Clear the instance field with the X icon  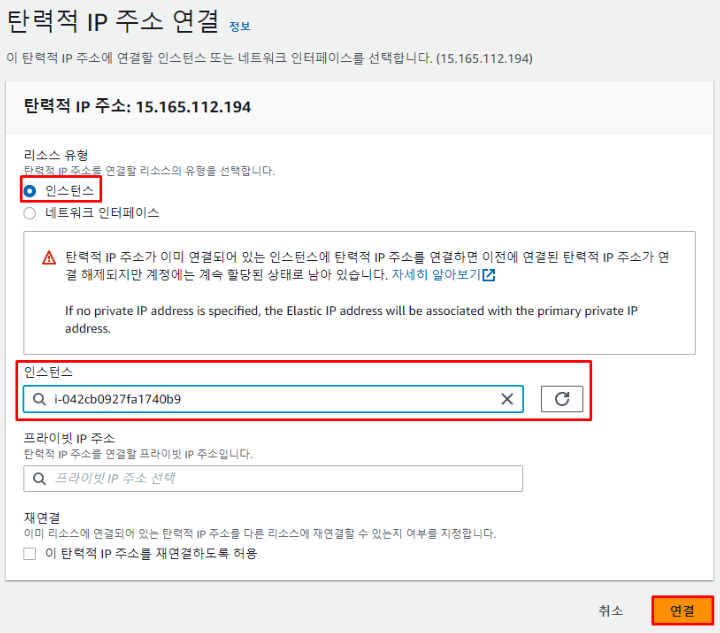coord(507,399)
